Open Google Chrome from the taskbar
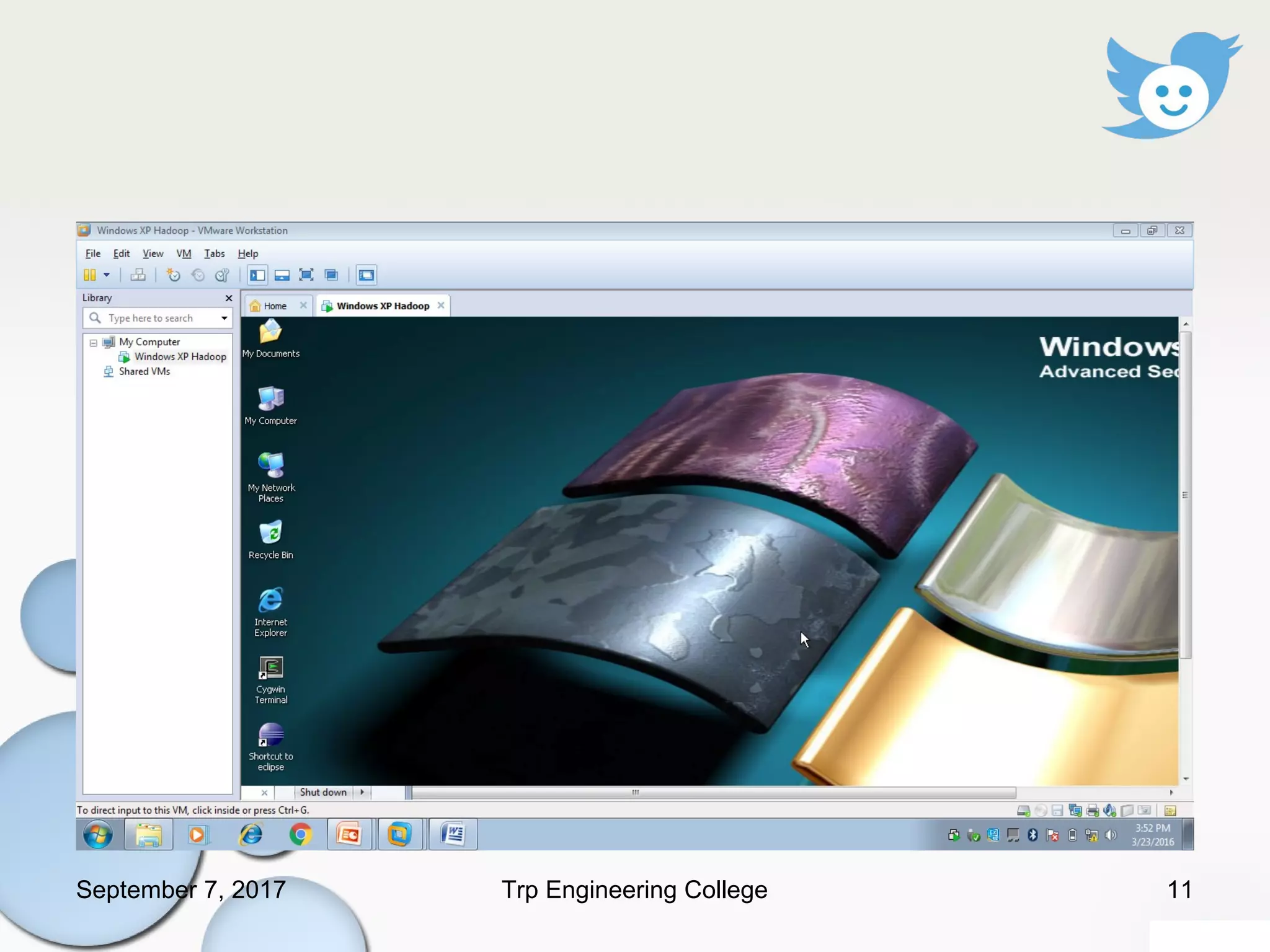1270x952 pixels. 301,835
